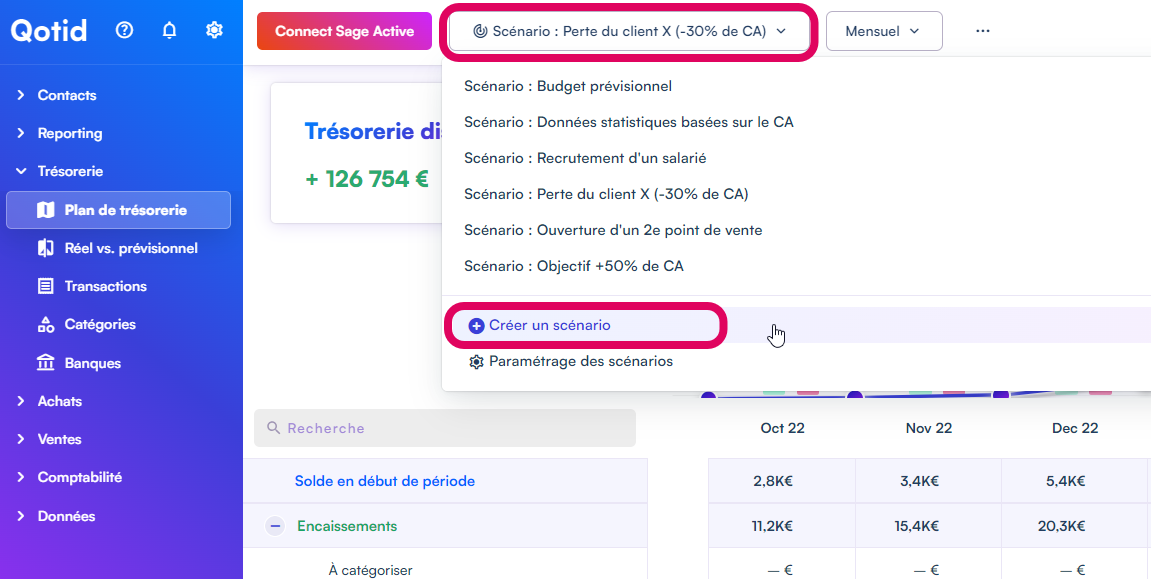Click the Réel vs. prévisionnel icon
Image resolution: width=1151 pixels, height=579 pixels.
tap(46, 248)
